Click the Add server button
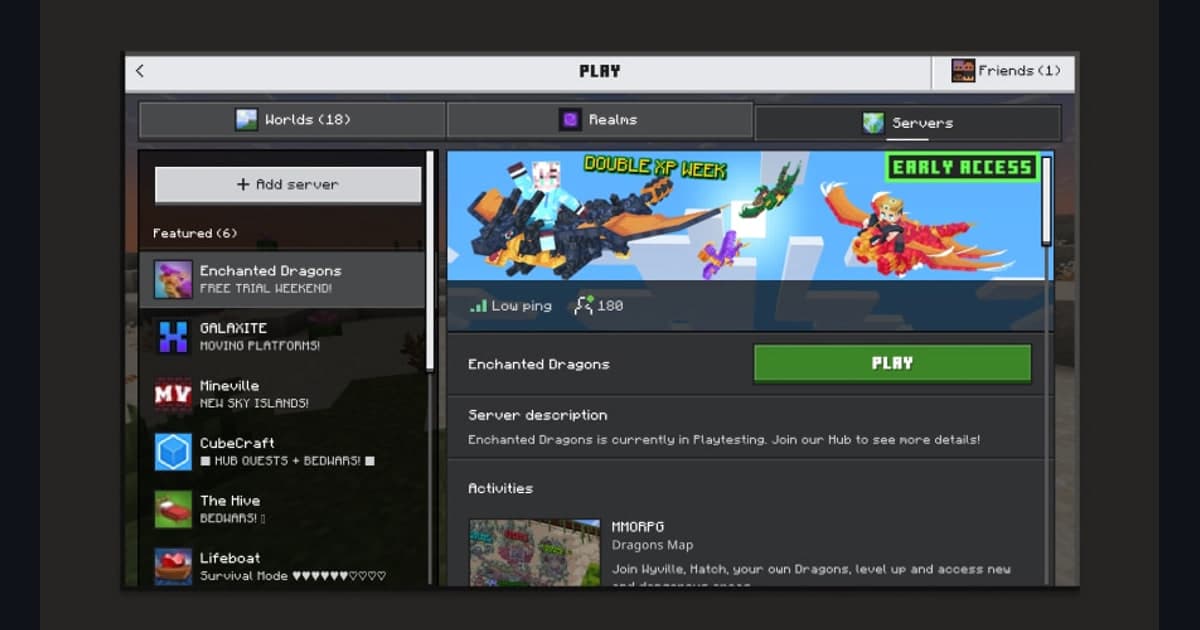This screenshot has height=630, width=1200. pos(288,185)
